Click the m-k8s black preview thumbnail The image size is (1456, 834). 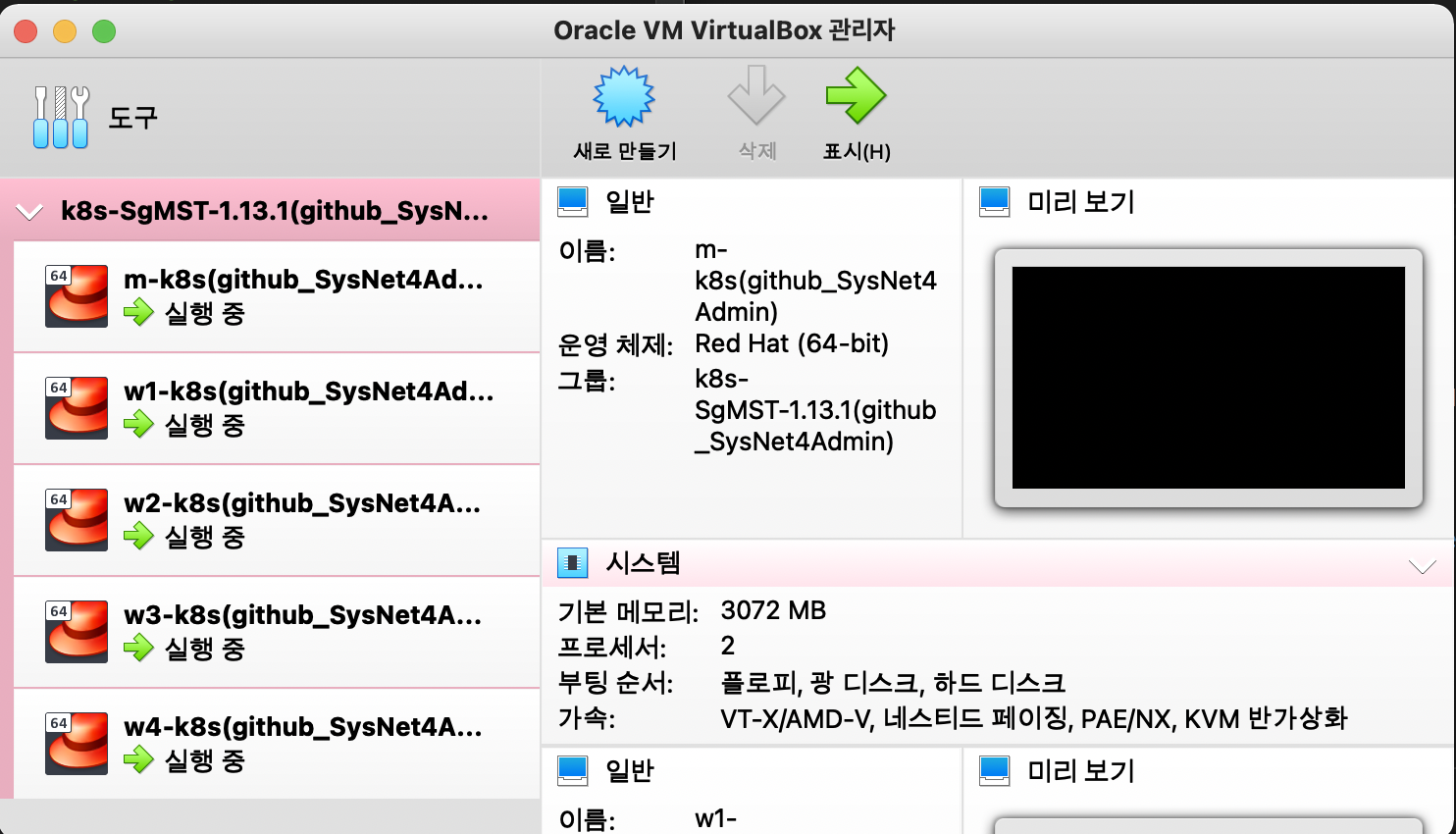1209,378
